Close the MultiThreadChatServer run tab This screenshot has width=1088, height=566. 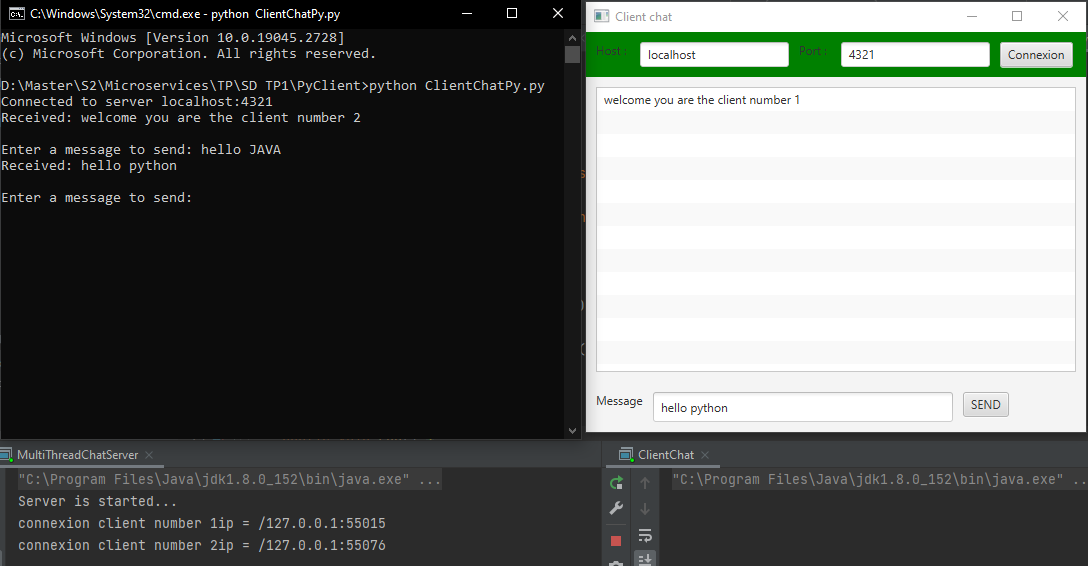pos(149,455)
